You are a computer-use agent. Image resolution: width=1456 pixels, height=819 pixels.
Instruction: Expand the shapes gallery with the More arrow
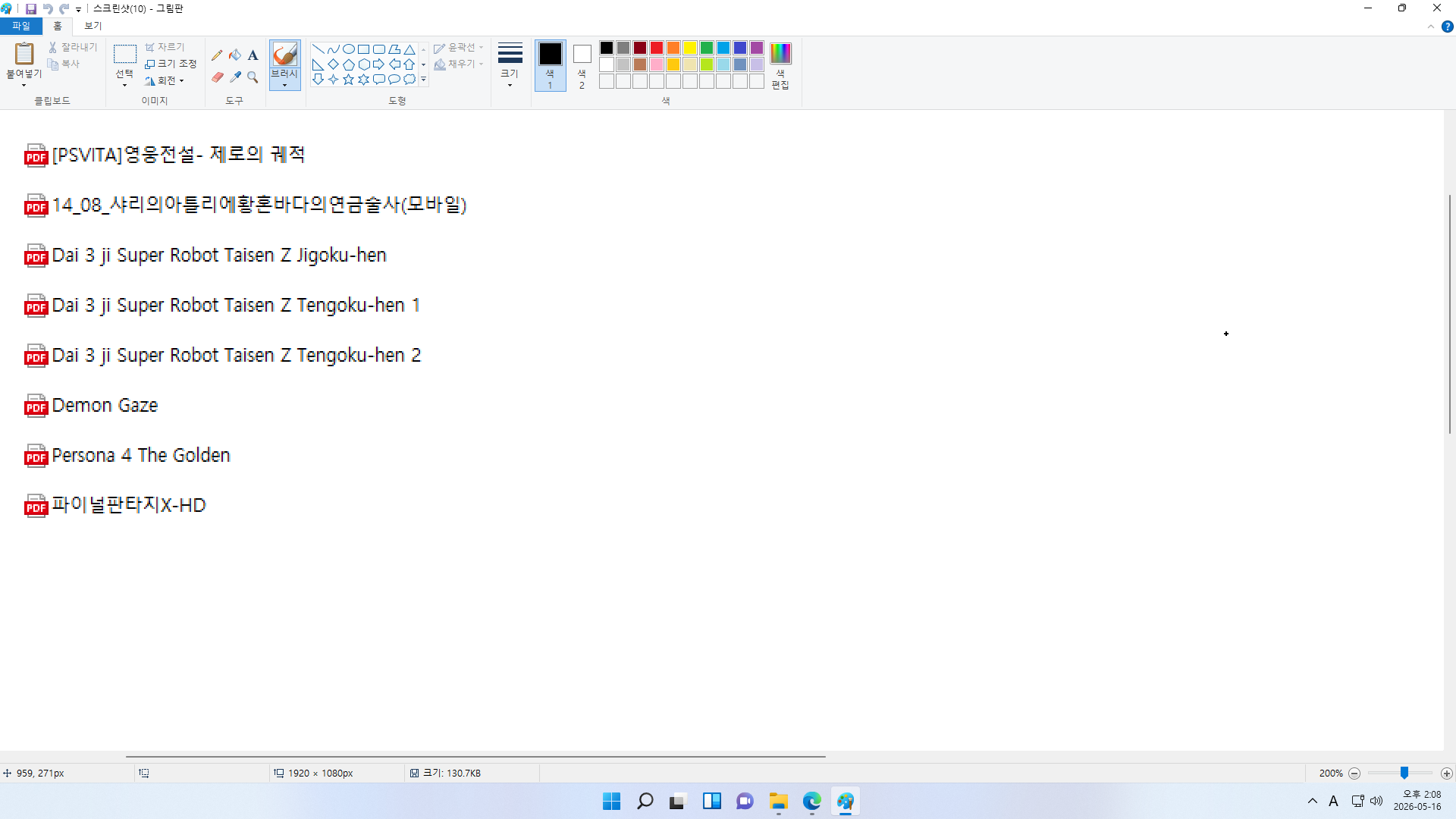click(x=423, y=80)
